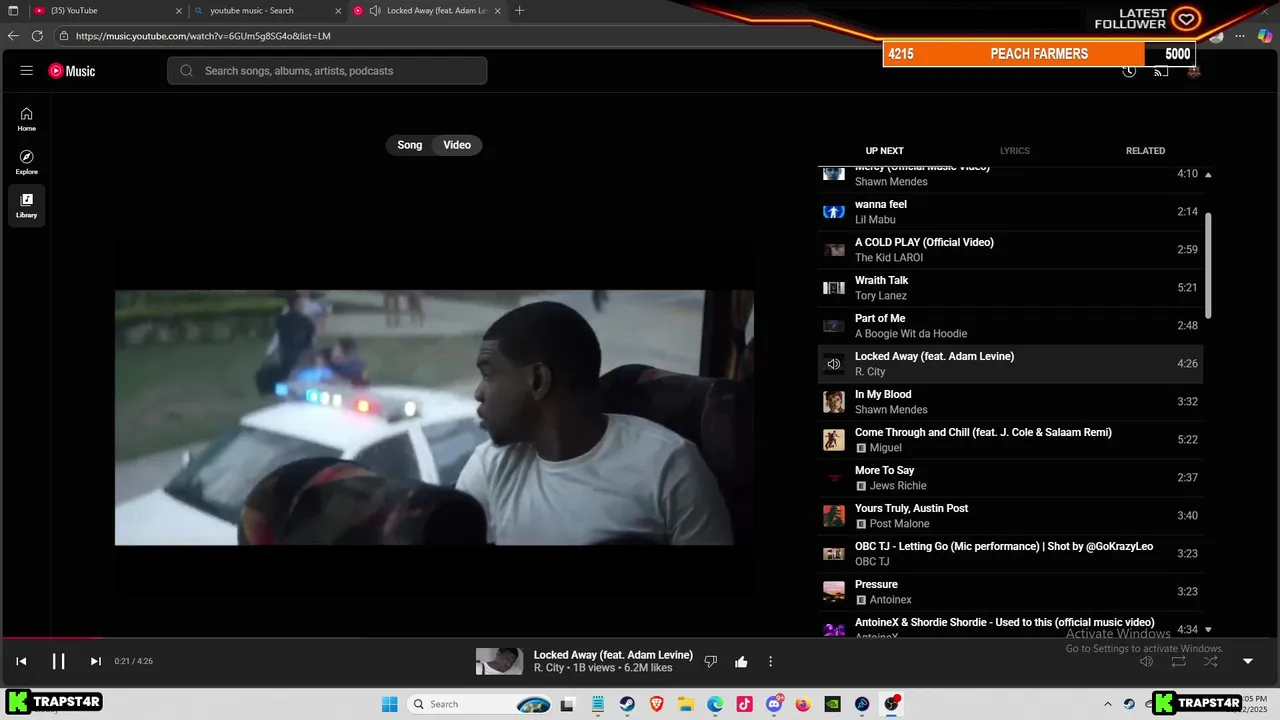Image resolution: width=1280 pixels, height=720 pixels.
Task: Skip to previous track
Action: pyautogui.click(x=21, y=661)
